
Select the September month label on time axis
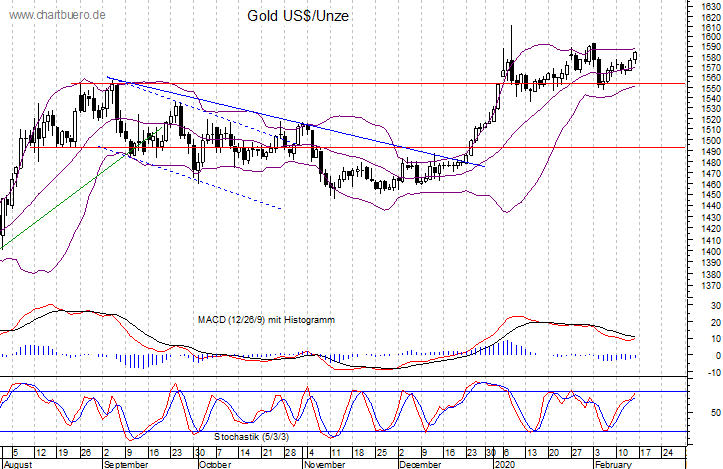127,465
